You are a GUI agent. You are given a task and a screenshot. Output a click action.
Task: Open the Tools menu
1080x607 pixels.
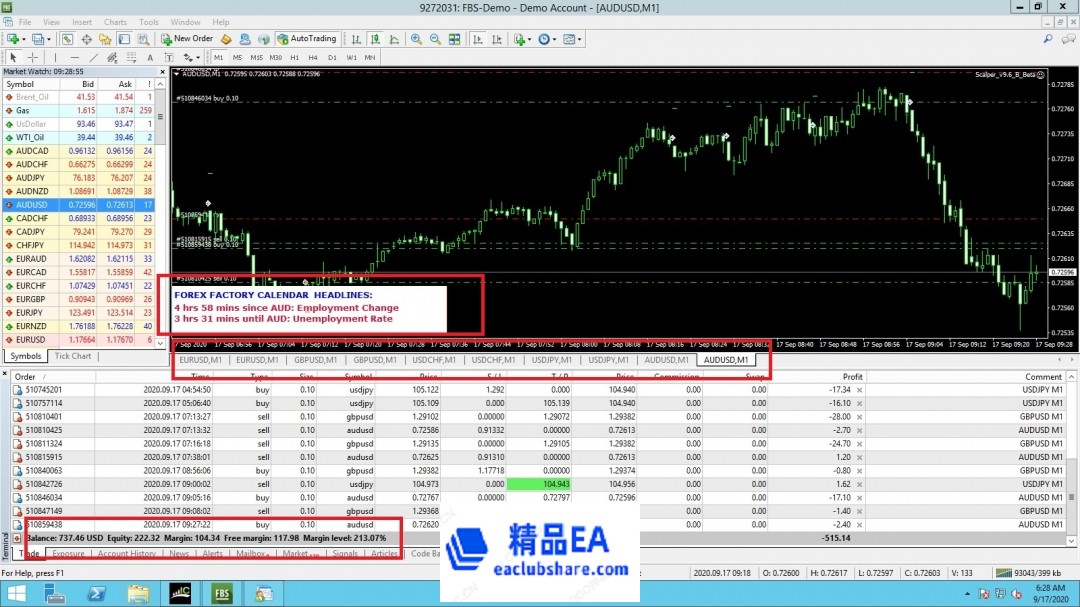pyautogui.click(x=149, y=22)
